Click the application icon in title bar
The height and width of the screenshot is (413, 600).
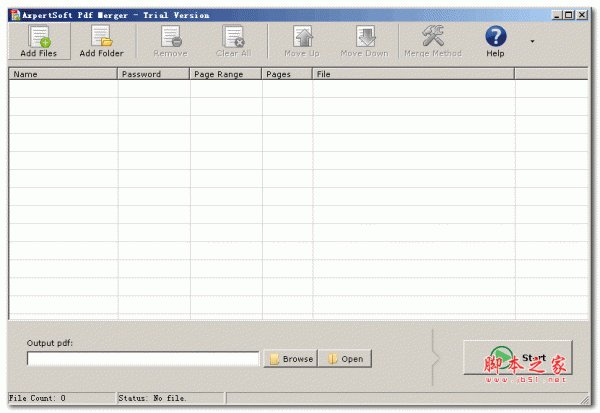click(x=15, y=15)
